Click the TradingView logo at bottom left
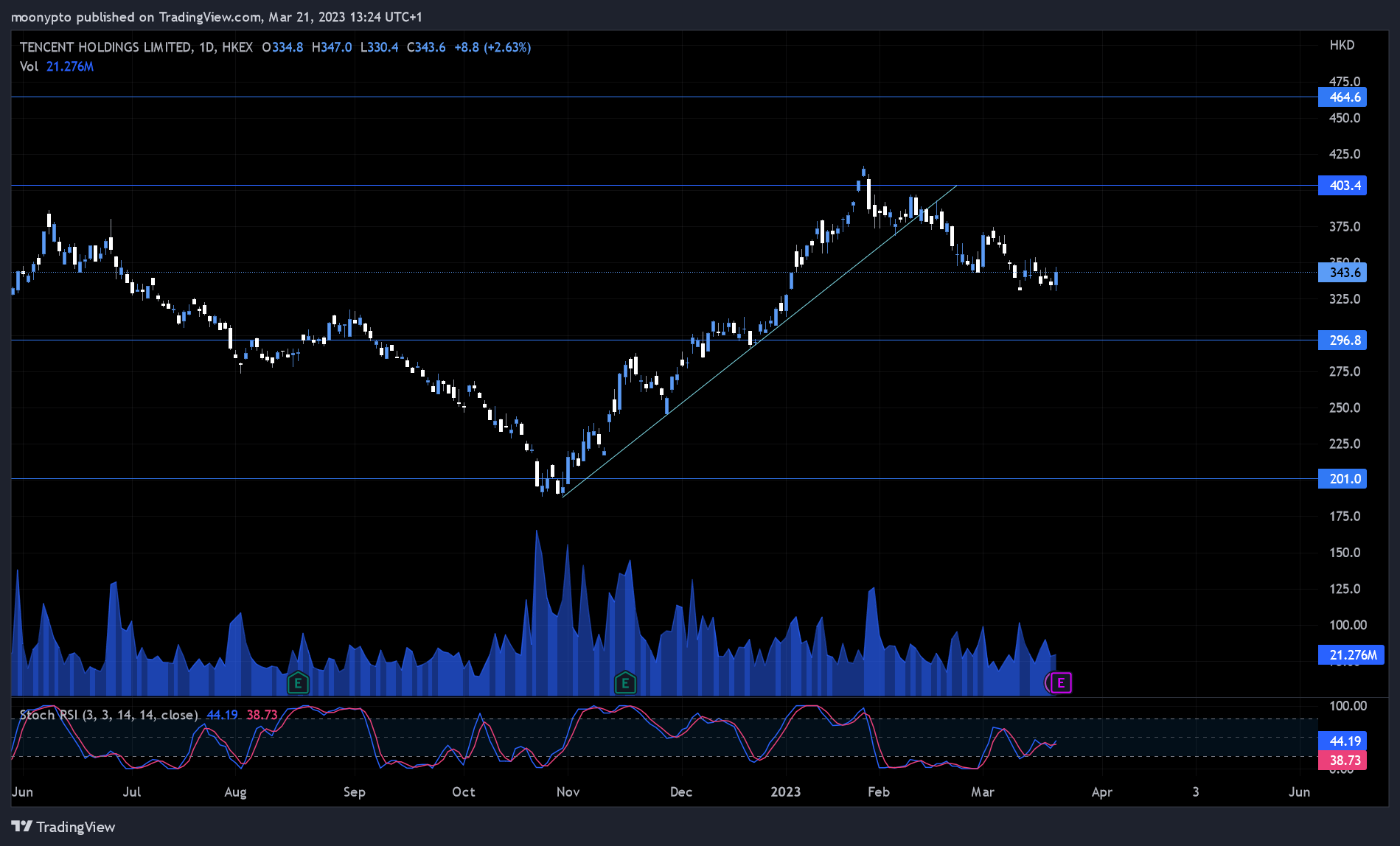This screenshot has width=1400, height=846. [x=64, y=827]
